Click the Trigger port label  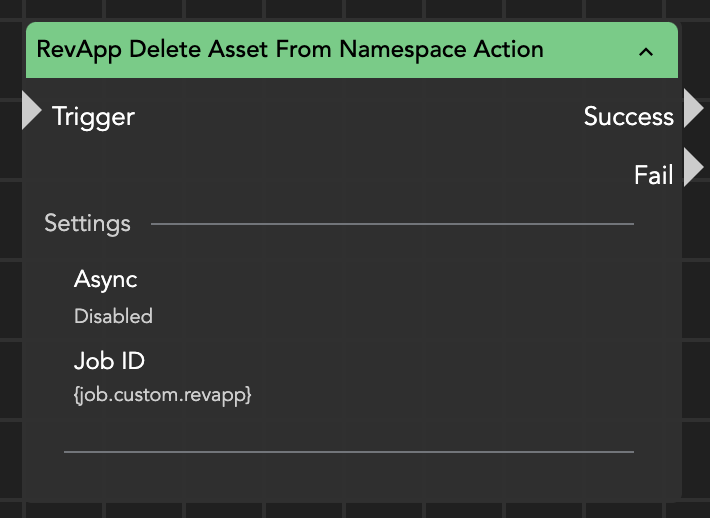tap(93, 117)
